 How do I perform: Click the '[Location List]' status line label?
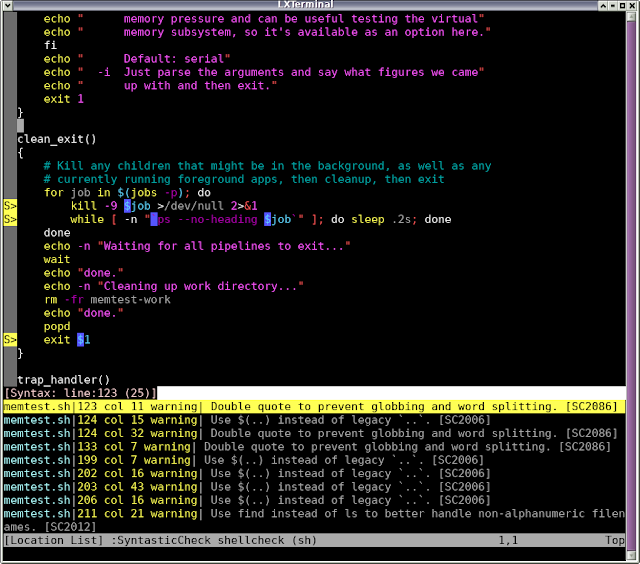(x=53, y=540)
